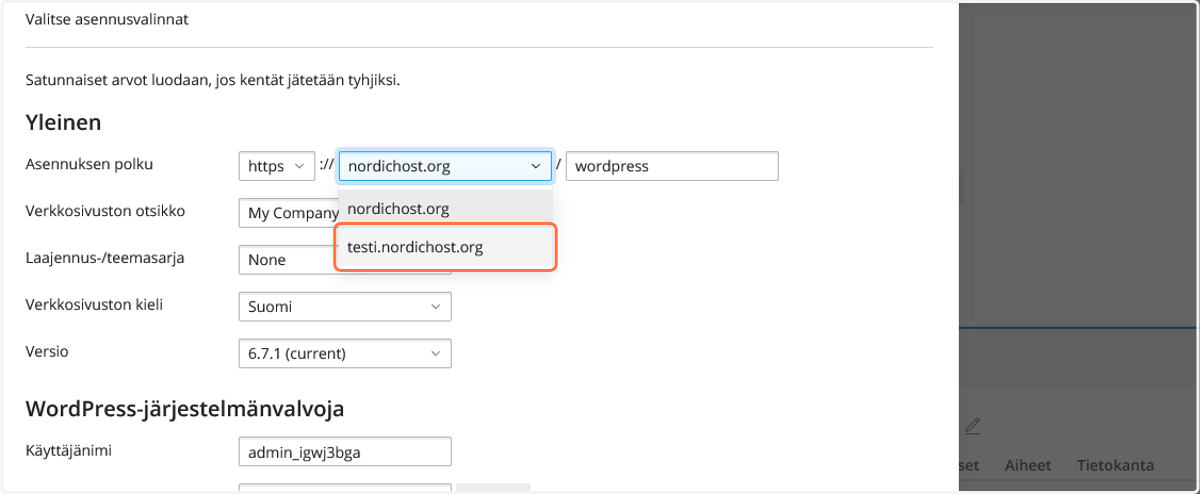Click the pencil edit icon in background window

(972, 426)
